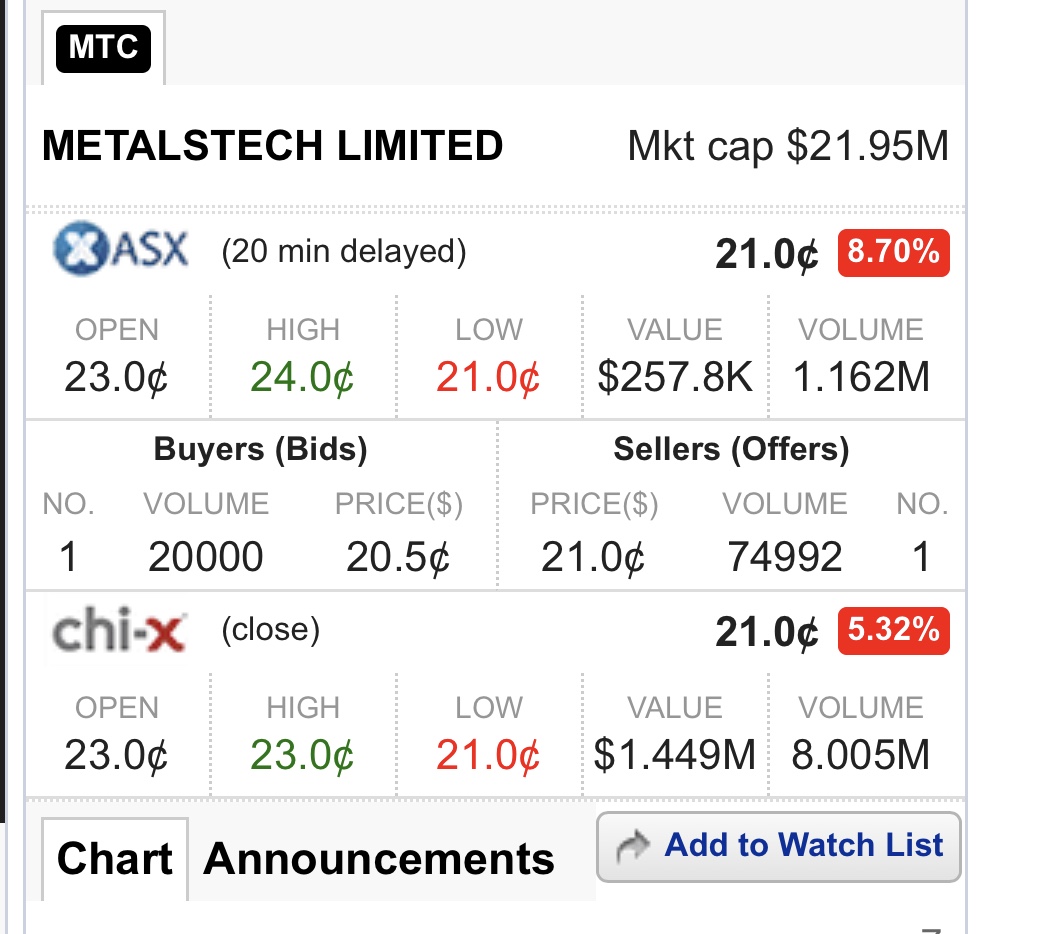Click the arrow icon on Add to Watch List
The image size is (1046, 934).
click(632, 847)
